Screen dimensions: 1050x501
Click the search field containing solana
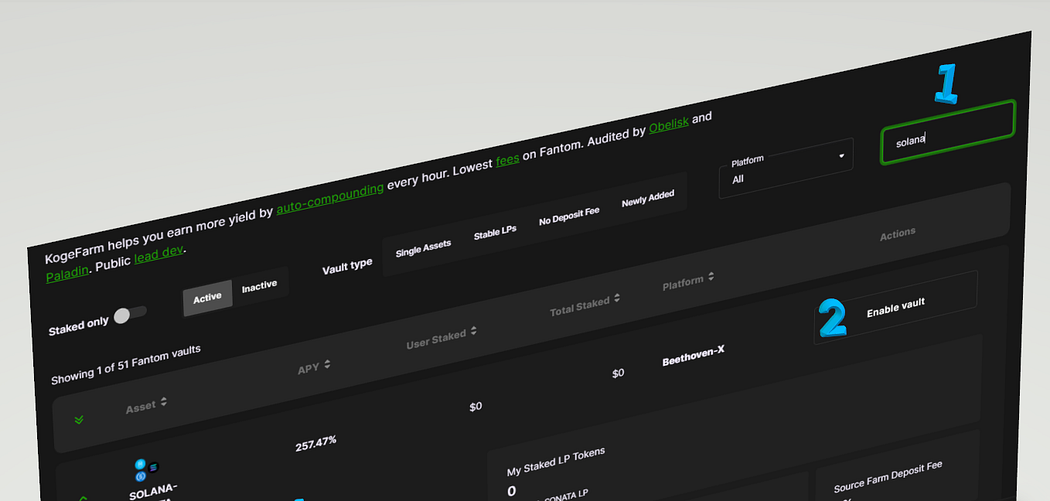[x=948, y=133]
